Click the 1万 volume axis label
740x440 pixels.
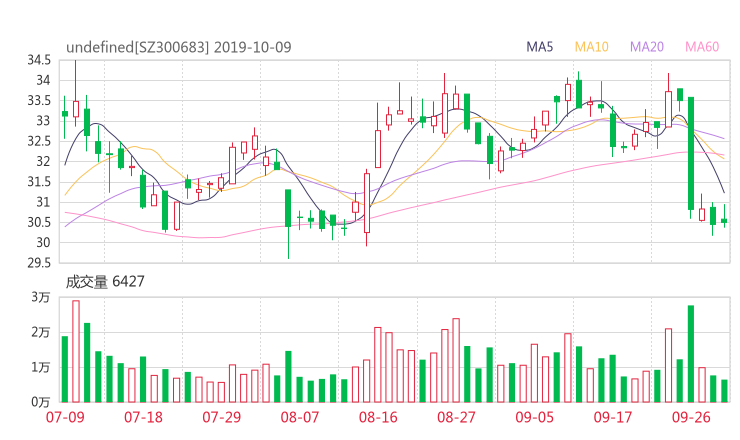click(x=41, y=367)
